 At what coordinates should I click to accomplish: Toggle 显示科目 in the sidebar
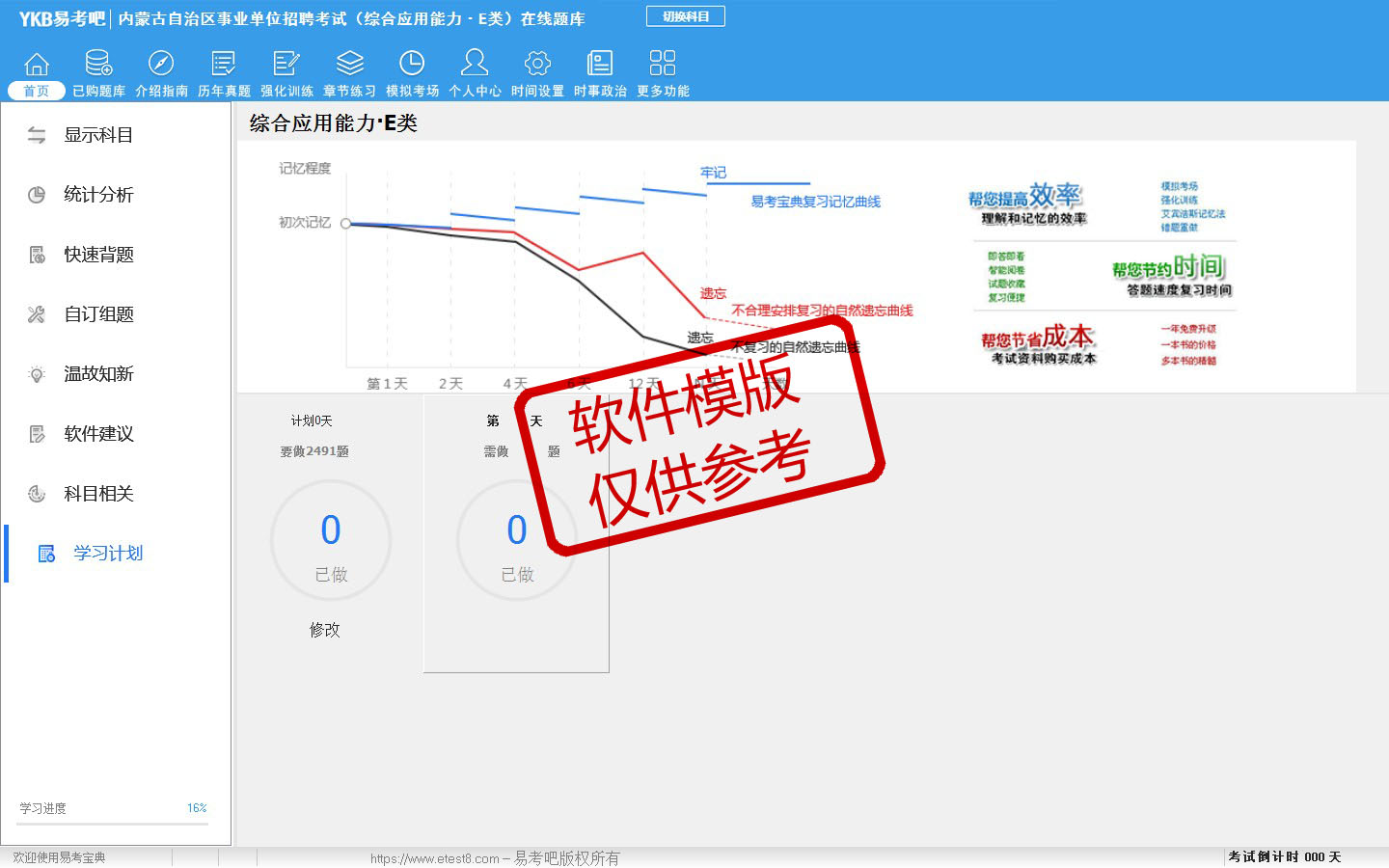97,136
